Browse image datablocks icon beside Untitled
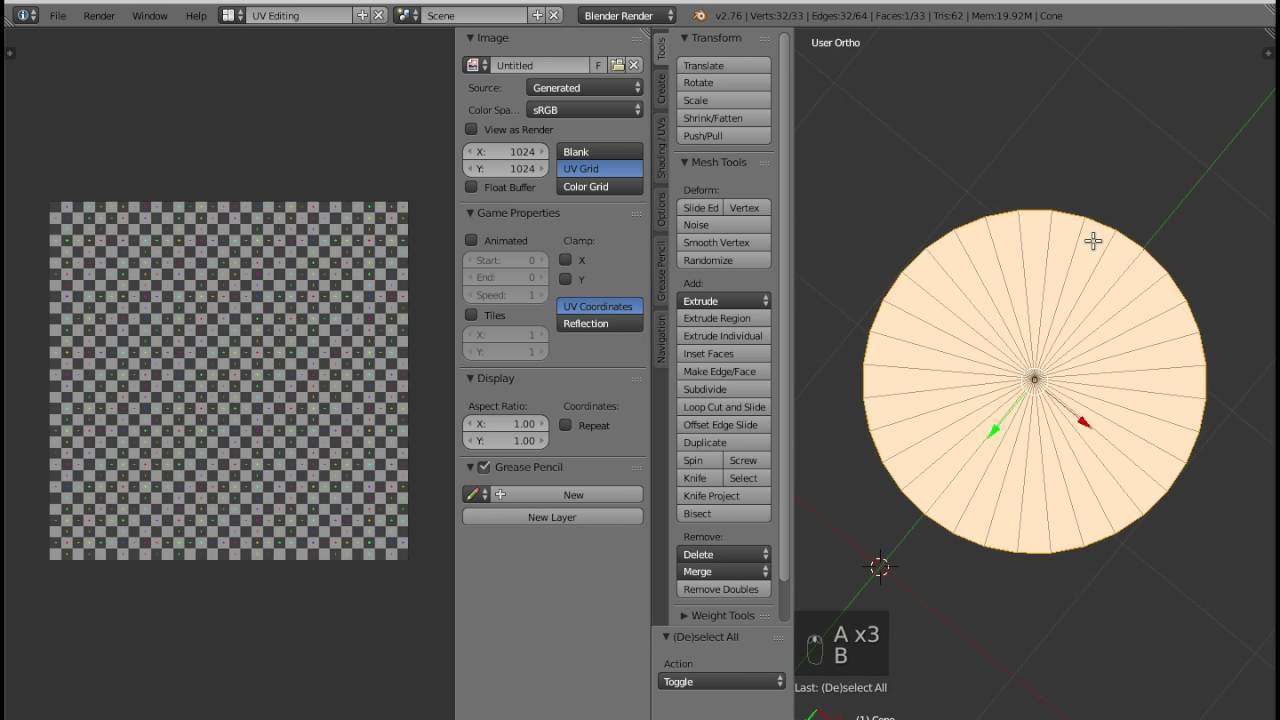Screen dimensions: 1280x720 coord(476,65)
